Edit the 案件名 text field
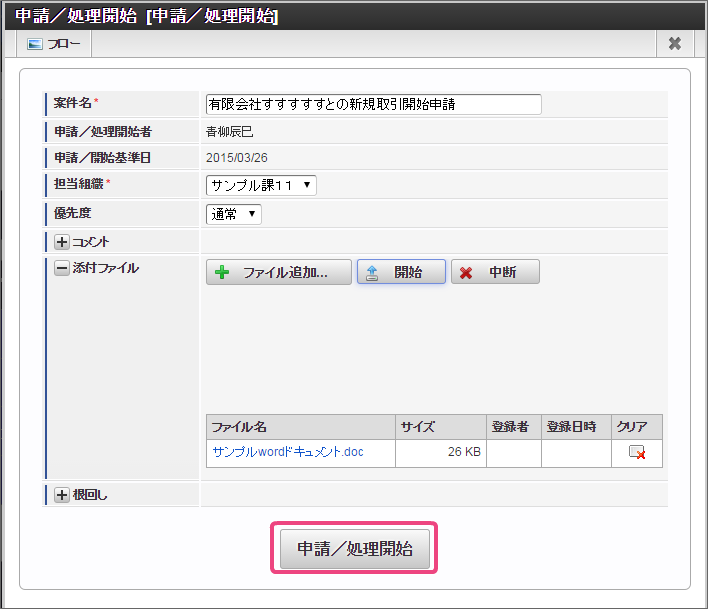The height and width of the screenshot is (609, 708). [373, 104]
